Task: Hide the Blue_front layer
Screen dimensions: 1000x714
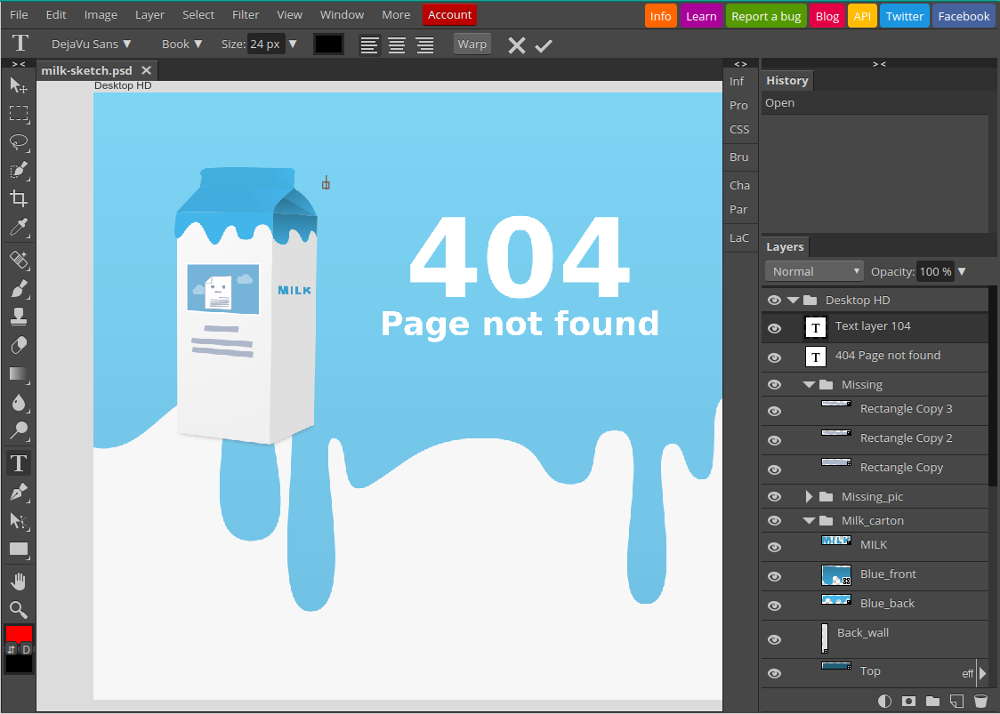Action: click(x=774, y=576)
